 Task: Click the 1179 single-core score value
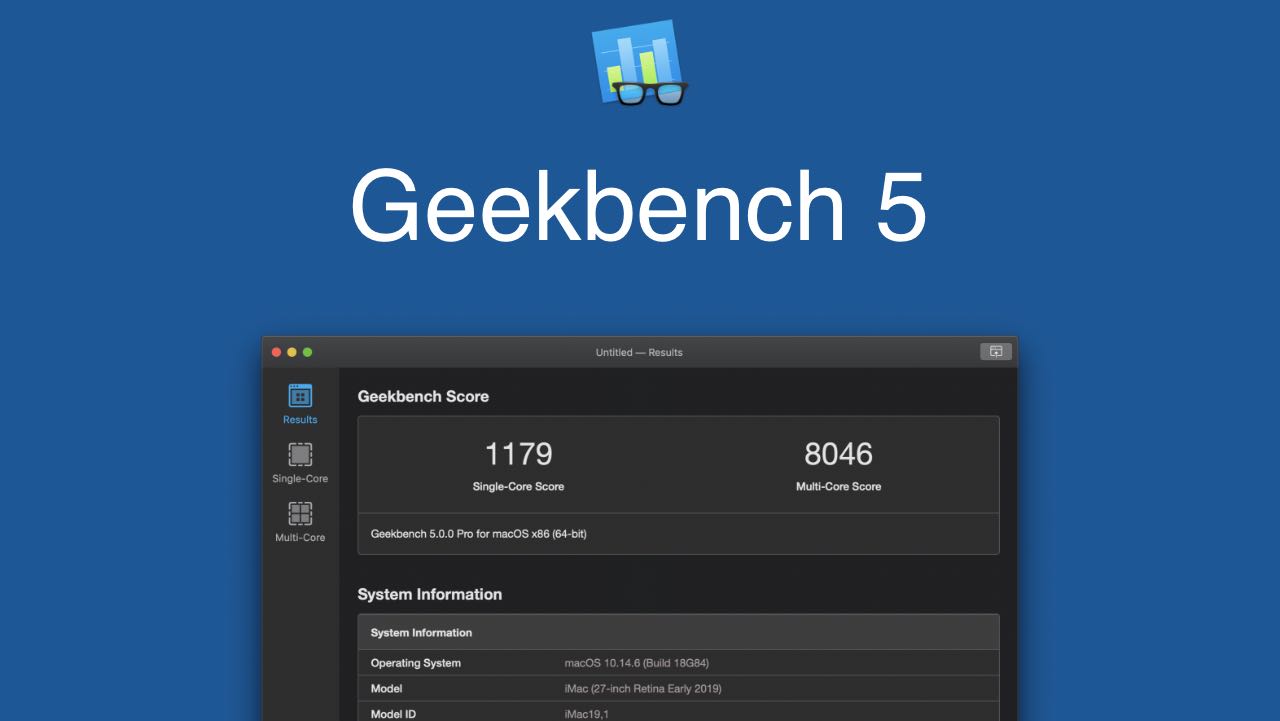pos(518,454)
